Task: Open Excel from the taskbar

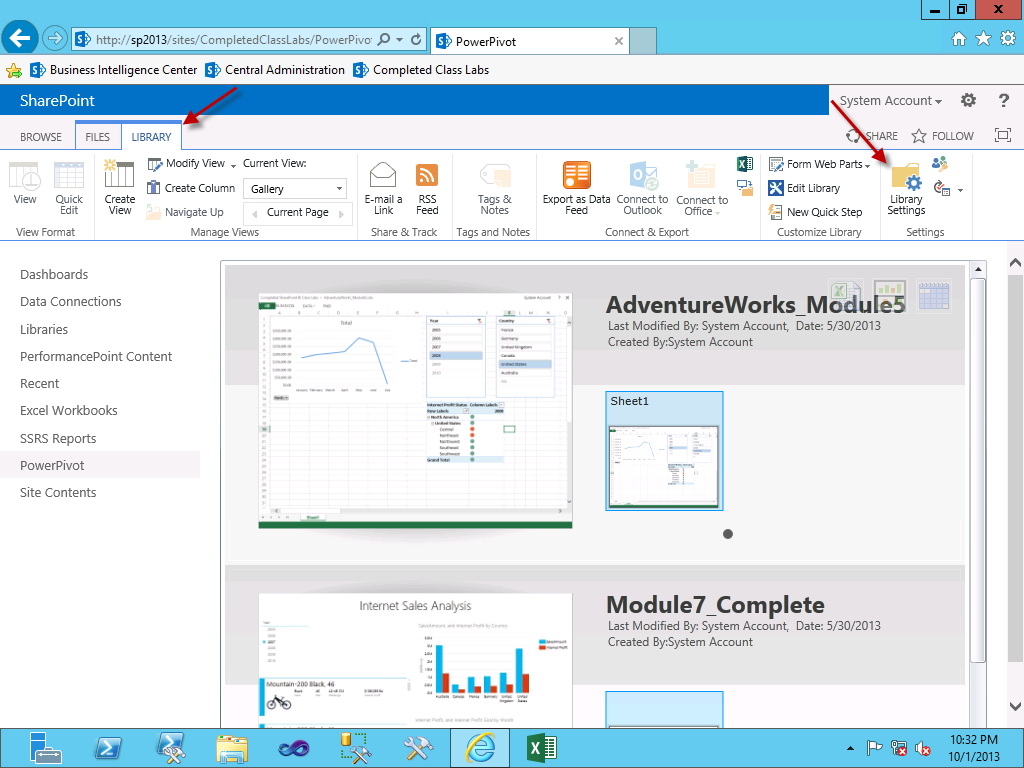Action: coord(541,748)
